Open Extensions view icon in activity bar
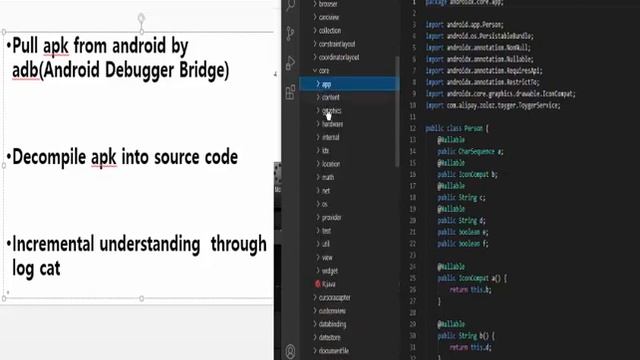The image size is (640, 360). [290, 92]
